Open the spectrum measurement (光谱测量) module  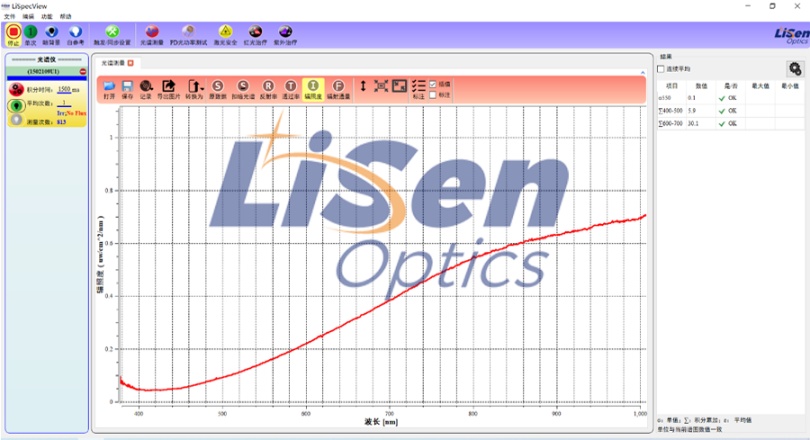click(152, 35)
